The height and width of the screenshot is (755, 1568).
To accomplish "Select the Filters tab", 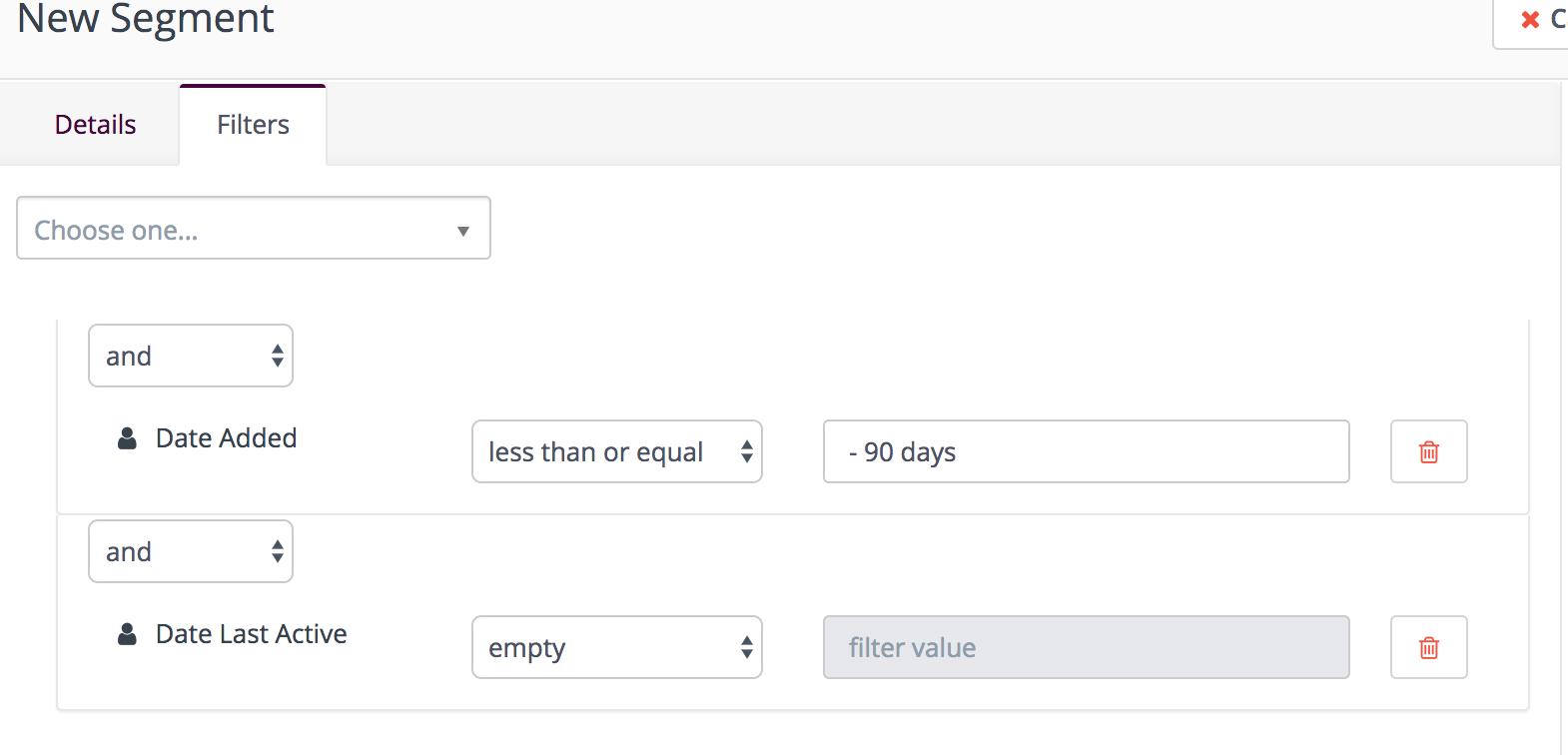I will click(253, 125).
